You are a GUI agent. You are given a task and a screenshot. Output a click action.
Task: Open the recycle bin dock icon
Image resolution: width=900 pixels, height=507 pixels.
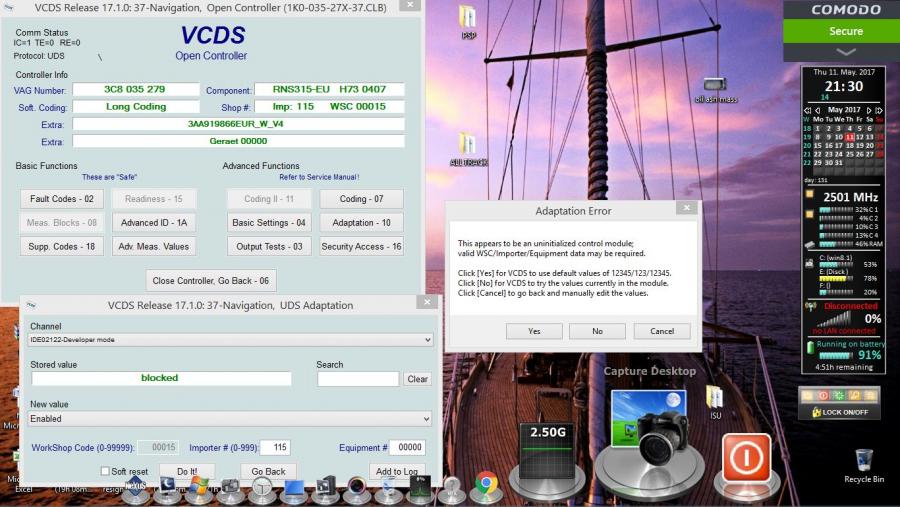tap(389, 489)
